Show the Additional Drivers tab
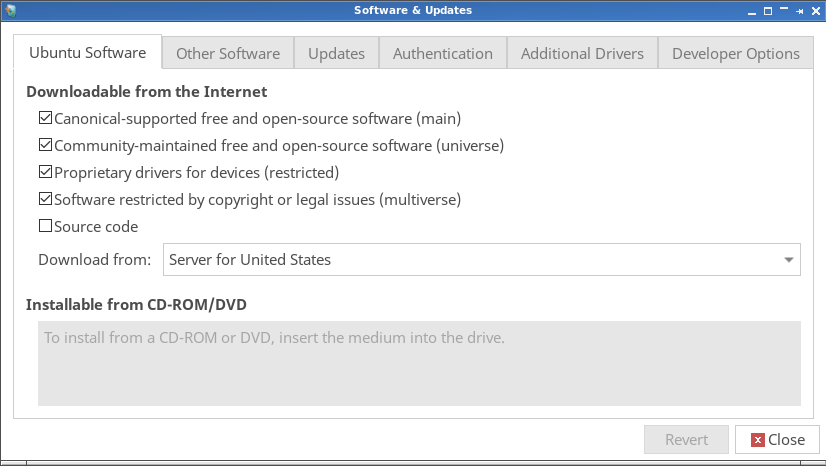The width and height of the screenshot is (826, 466). (583, 53)
